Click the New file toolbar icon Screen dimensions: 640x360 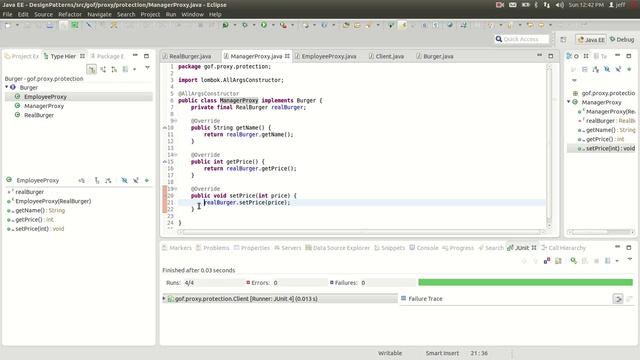pos(8,25)
